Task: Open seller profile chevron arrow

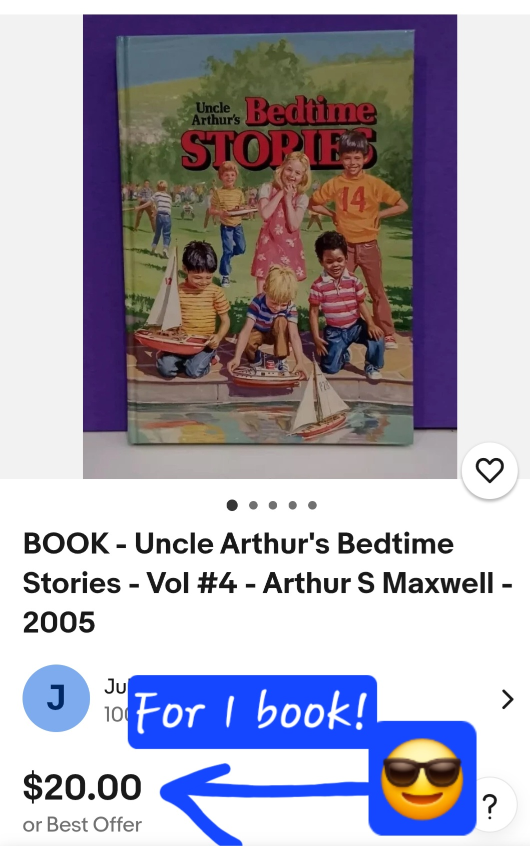Action: [507, 699]
